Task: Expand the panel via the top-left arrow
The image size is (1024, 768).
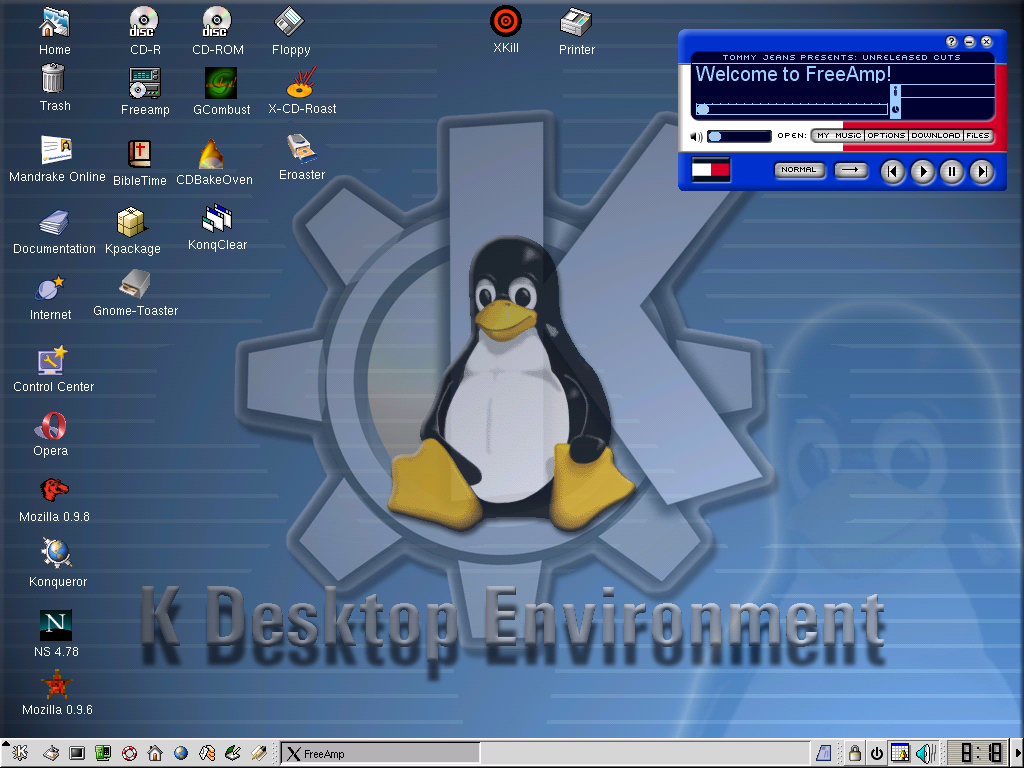Action: (x=5, y=743)
